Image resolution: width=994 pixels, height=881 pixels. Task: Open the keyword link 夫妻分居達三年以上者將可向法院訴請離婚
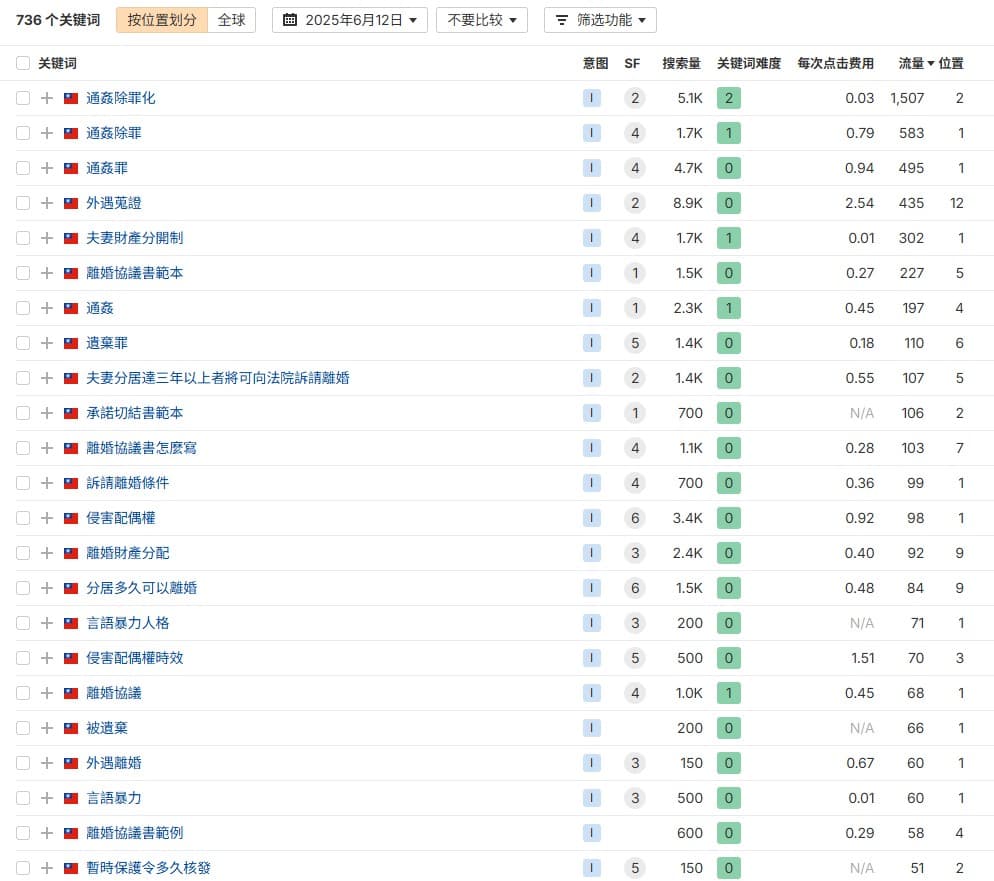pos(218,378)
